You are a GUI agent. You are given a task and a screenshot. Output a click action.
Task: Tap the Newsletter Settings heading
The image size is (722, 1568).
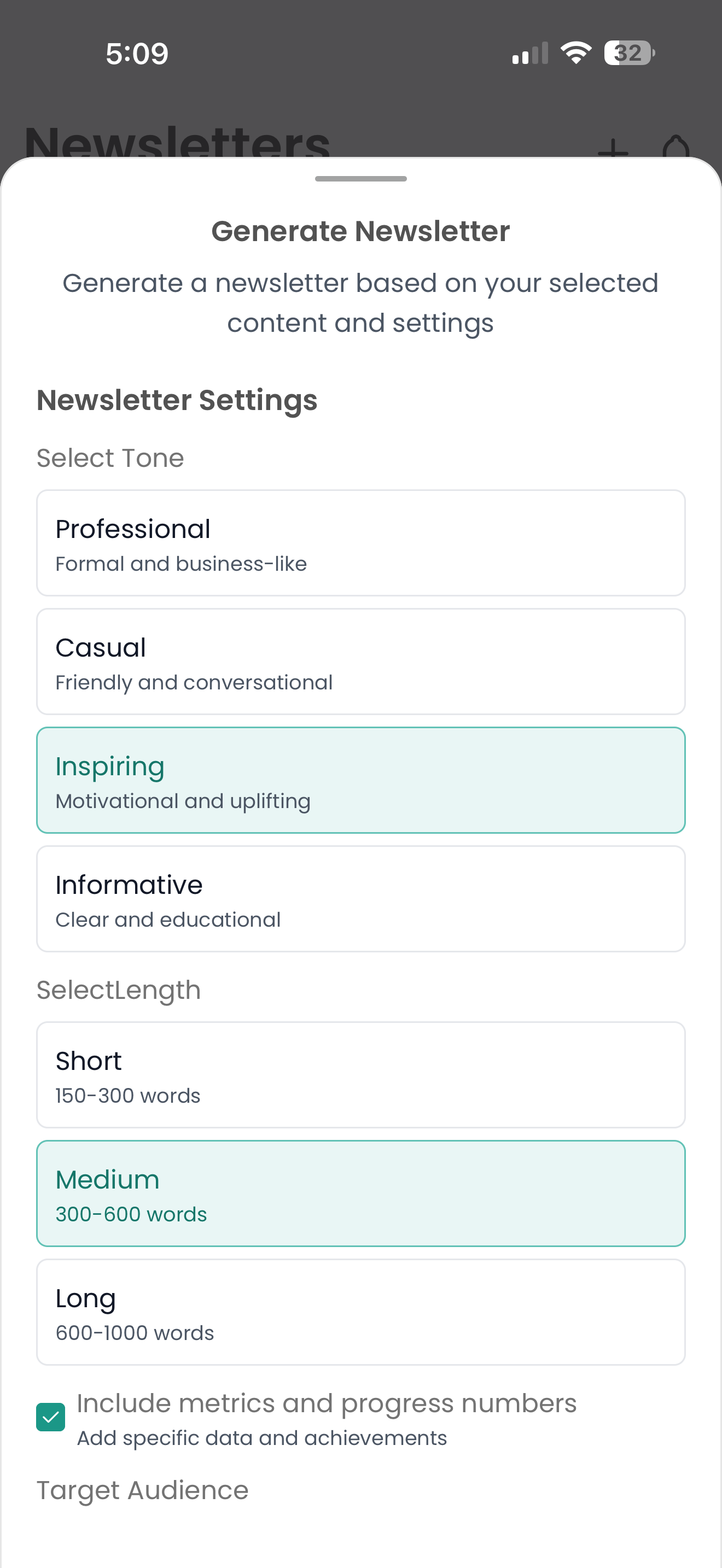click(177, 400)
